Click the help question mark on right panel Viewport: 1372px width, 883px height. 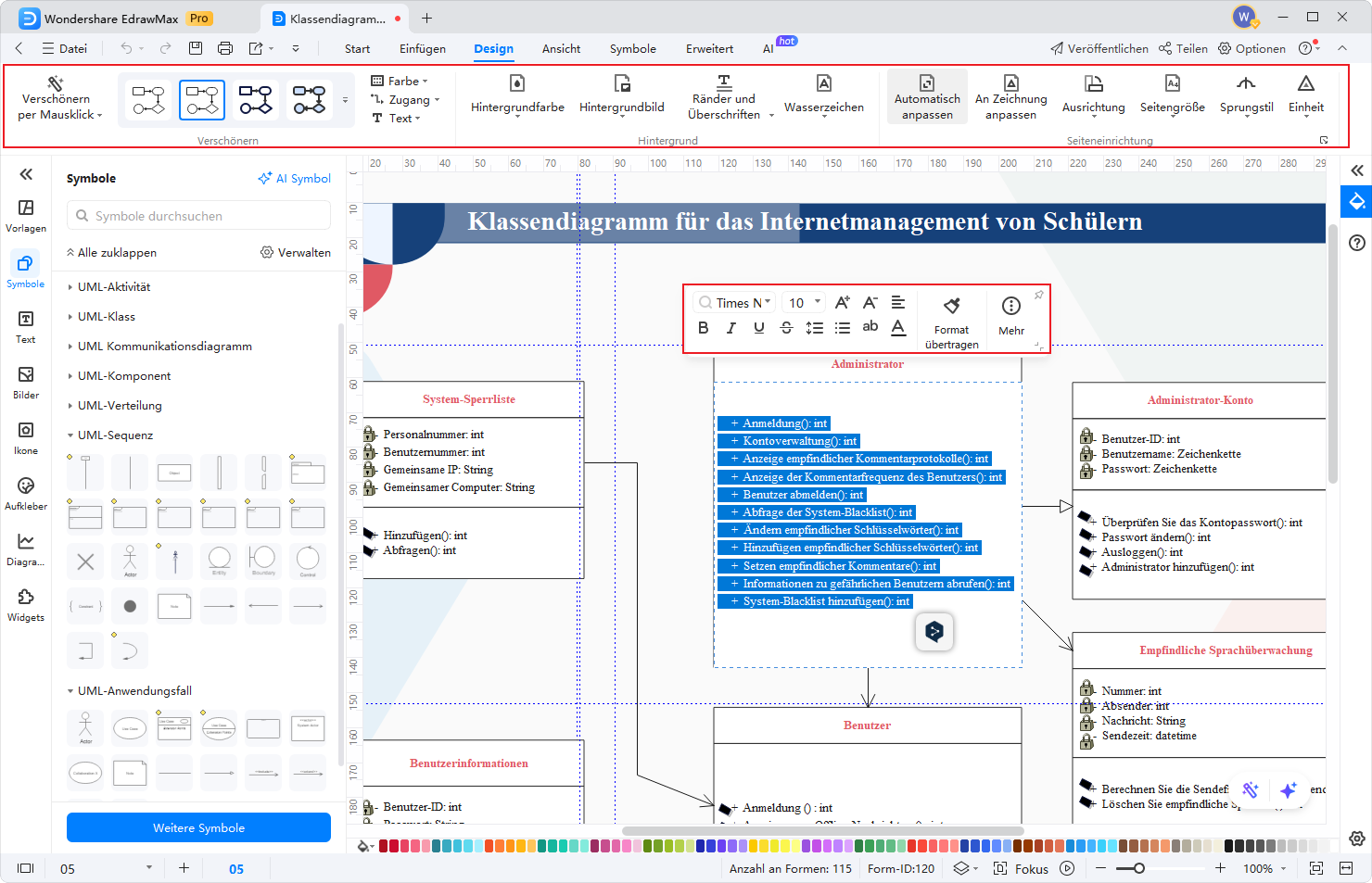click(x=1357, y=243)
